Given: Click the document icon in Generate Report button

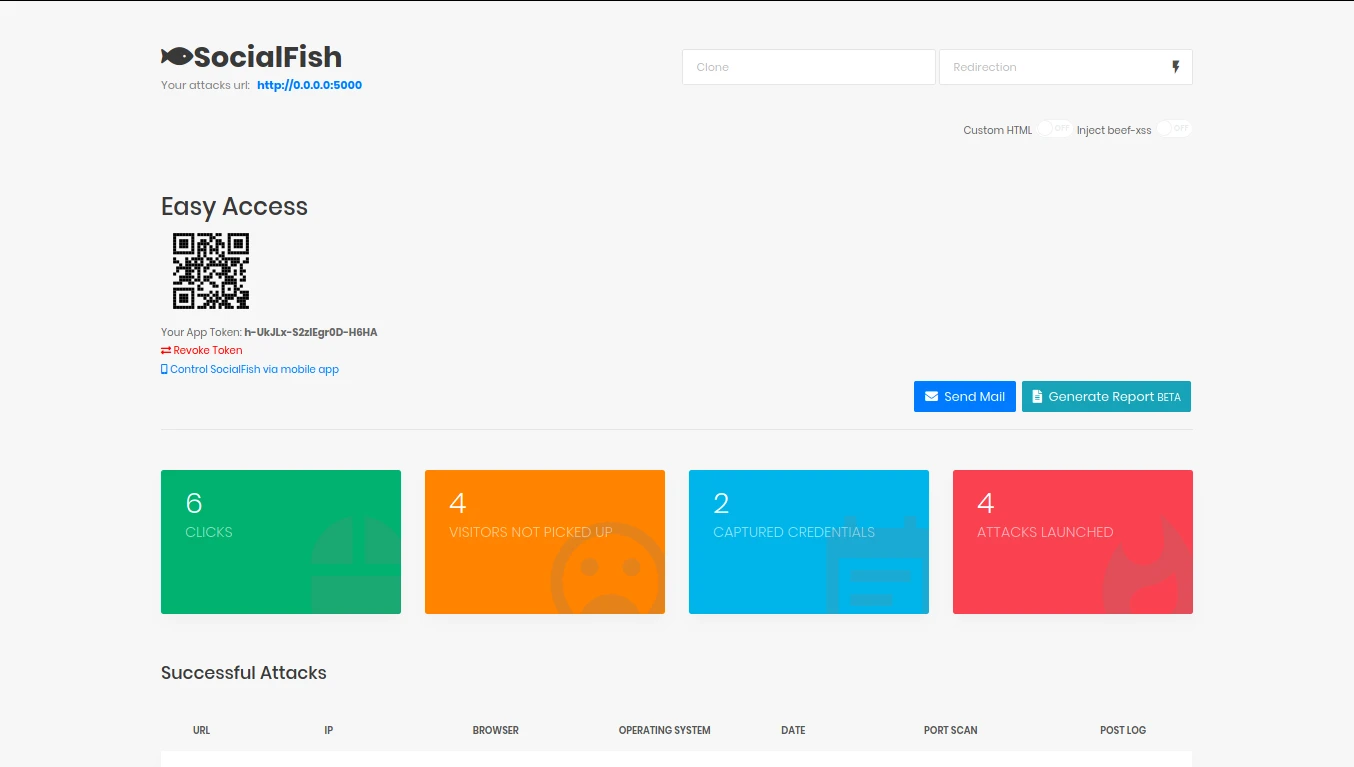Looking at the screenshot, I should coord(1038,396).
